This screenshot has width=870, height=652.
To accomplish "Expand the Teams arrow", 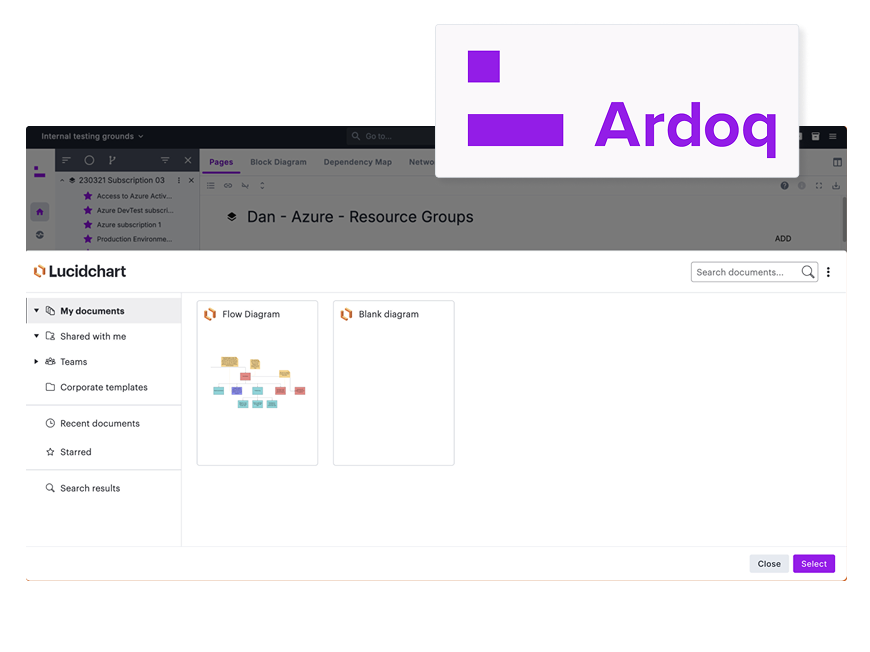I will (36, 362).
